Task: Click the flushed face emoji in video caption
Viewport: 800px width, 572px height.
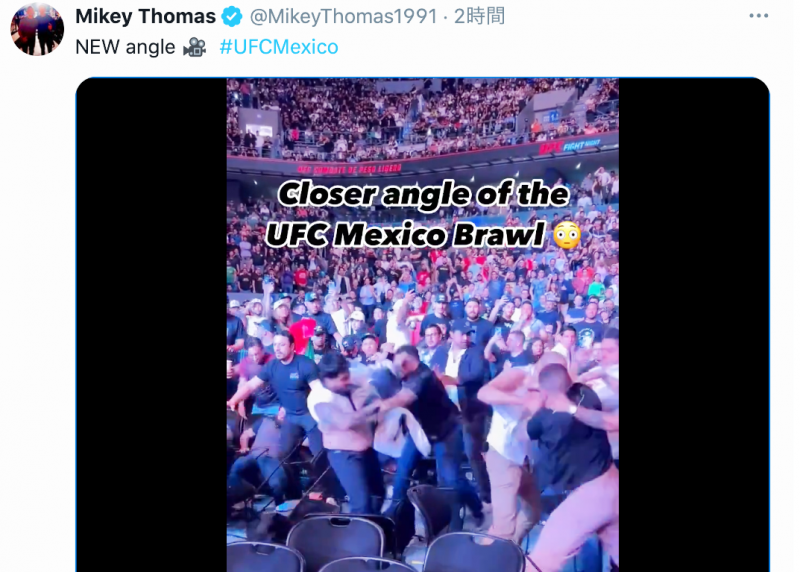Action: pos(567,235)
